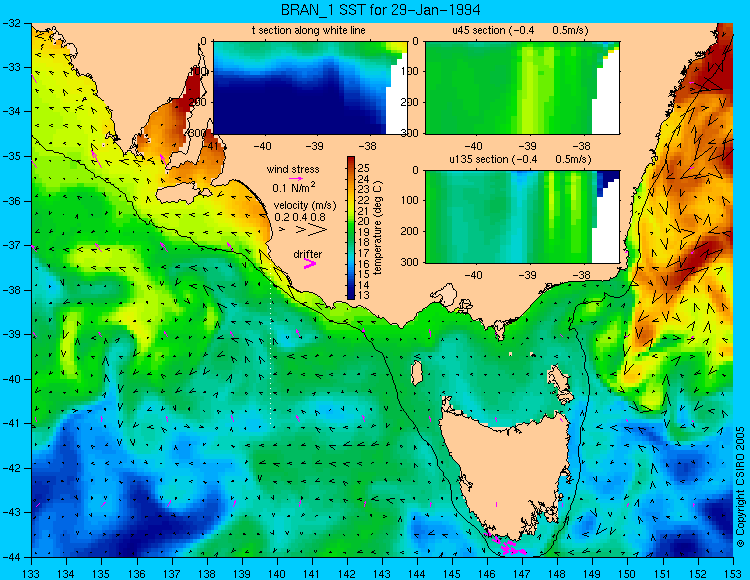The width and height of the screenshot is (750, 580).
Task: Open the u135 velocity section inset plot
Action: tap(522, 217)
